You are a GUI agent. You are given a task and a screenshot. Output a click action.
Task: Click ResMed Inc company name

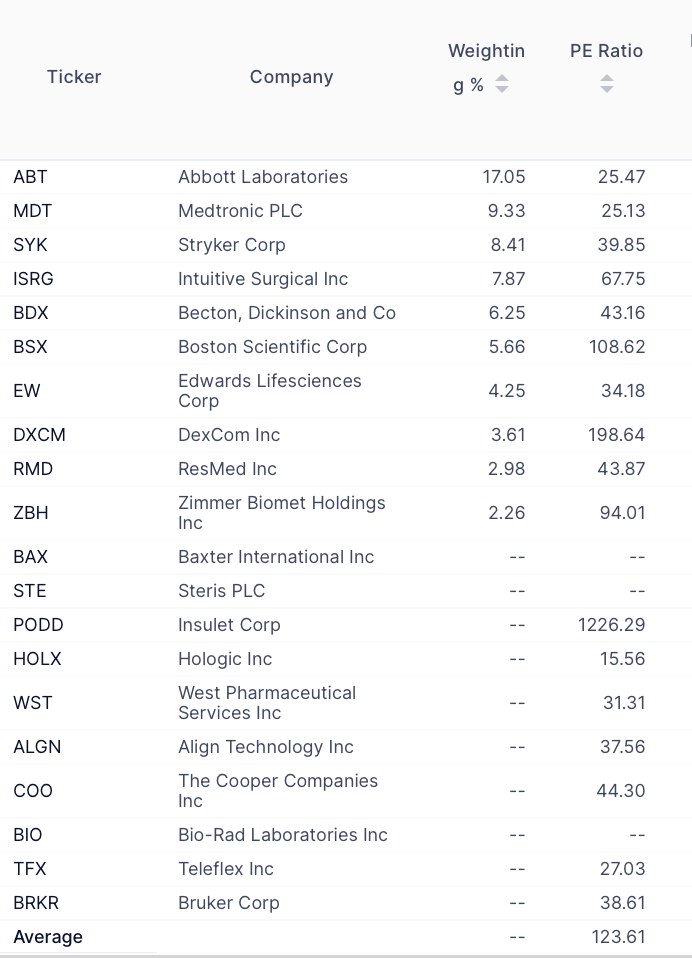(x=227, y=469)
